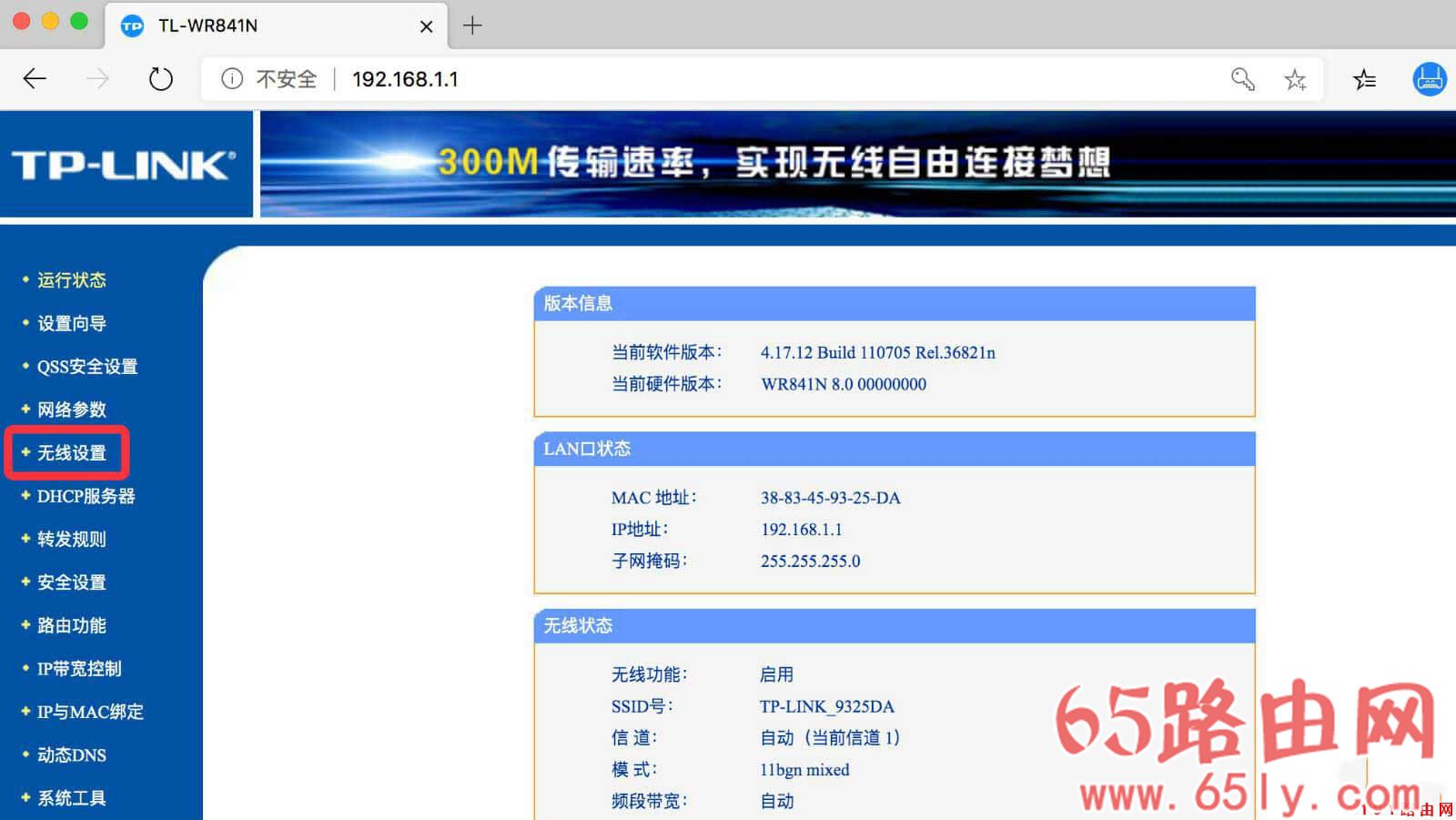Open 动态DNS in the sidebar
The height and width of the screenshot is (820, 1456).
pos(72,755)
